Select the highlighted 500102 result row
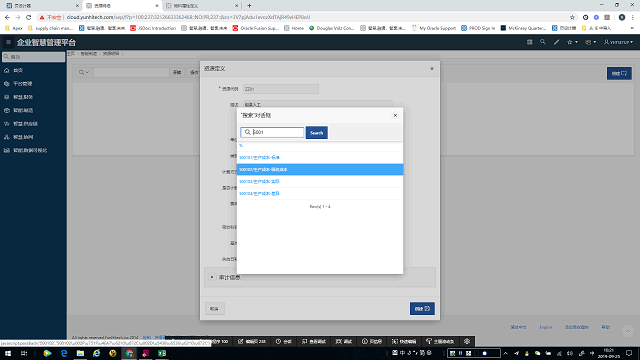The height and width of the screenshot is (360, 640). [x=320, y=169]
